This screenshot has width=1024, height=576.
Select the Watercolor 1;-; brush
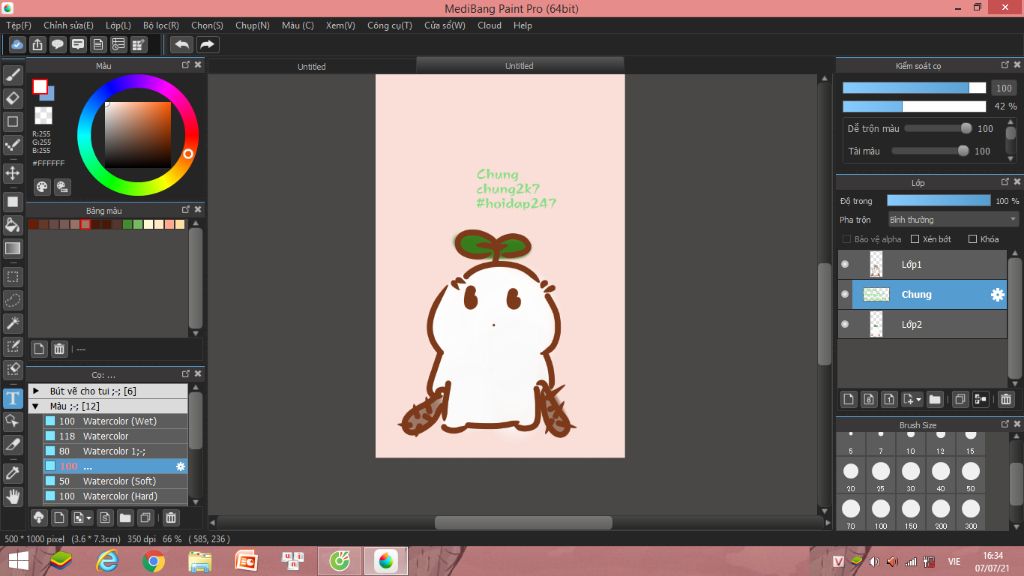[116, 451]
